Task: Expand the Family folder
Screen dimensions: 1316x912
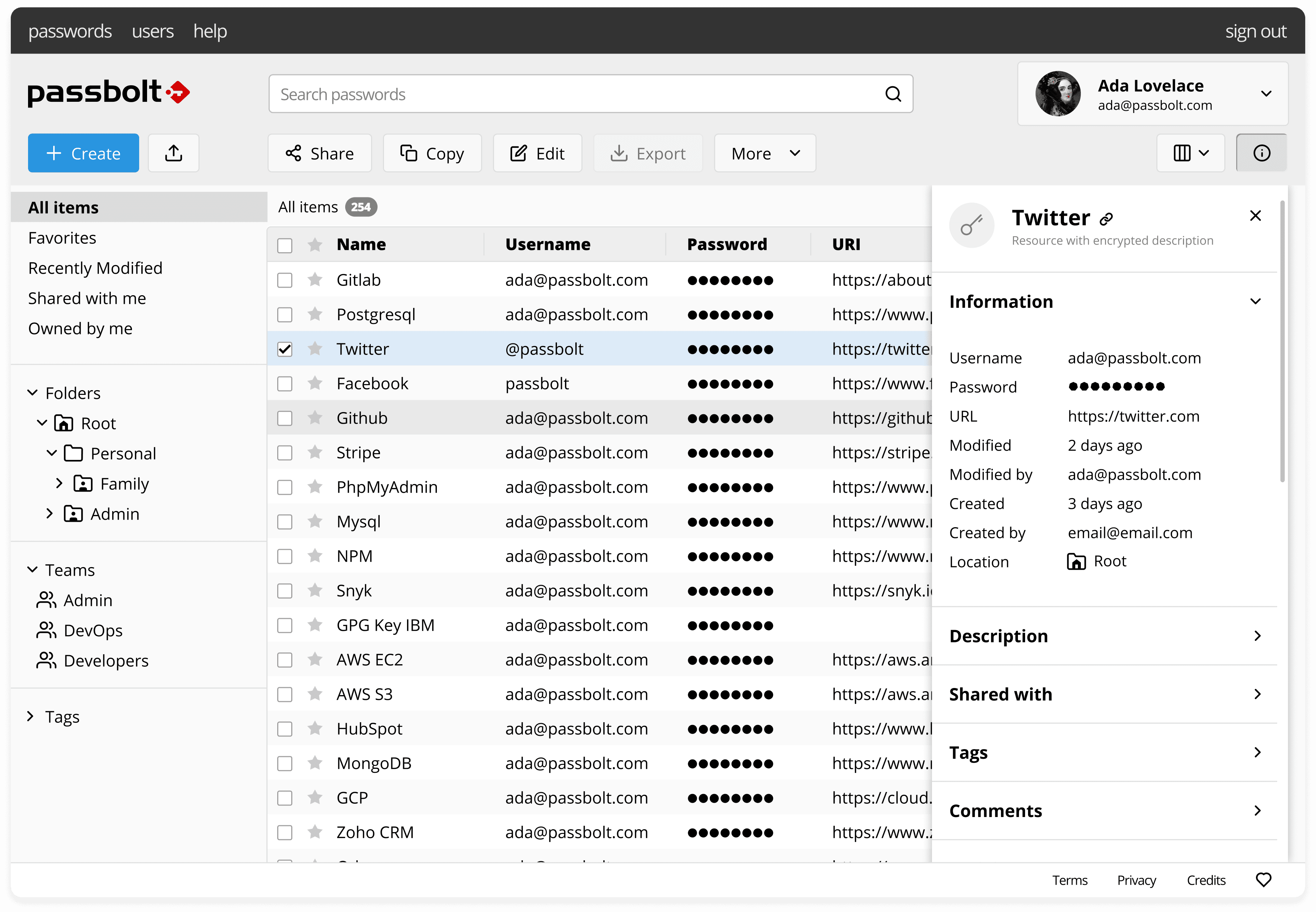Action: point(59,483)
